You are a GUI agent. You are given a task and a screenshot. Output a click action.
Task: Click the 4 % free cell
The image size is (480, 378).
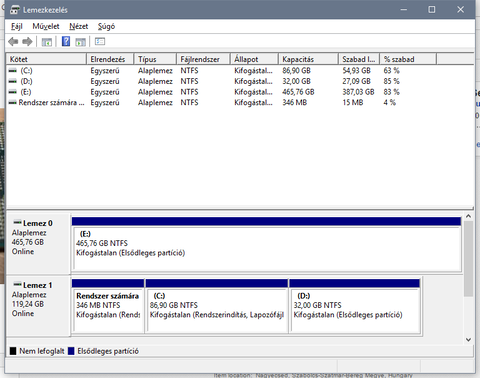point(389,103)
